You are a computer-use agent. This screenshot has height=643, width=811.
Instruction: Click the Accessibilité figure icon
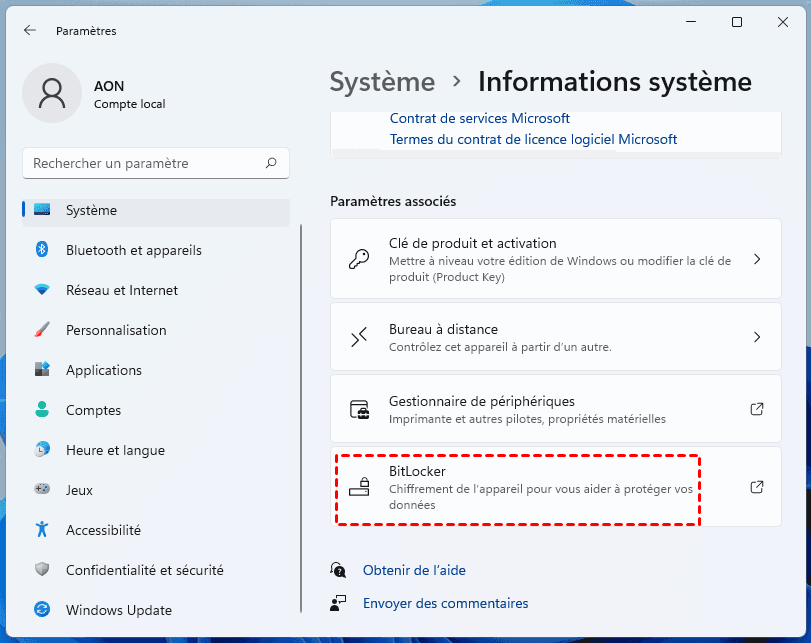(42, 530)
